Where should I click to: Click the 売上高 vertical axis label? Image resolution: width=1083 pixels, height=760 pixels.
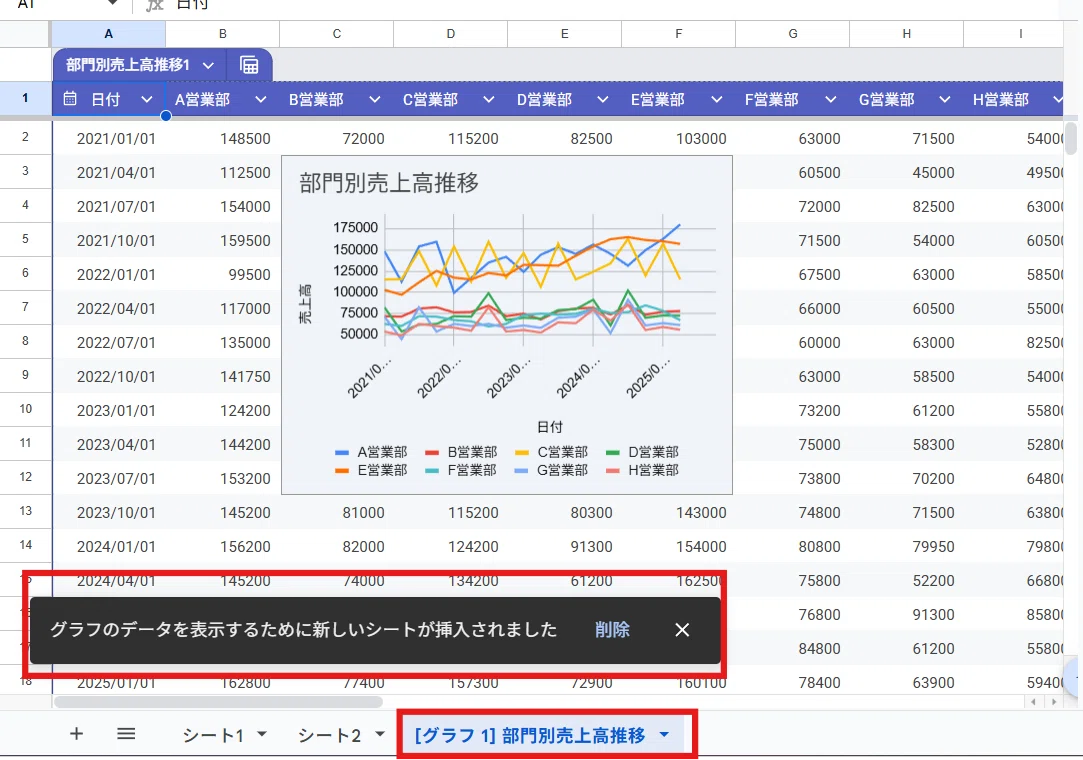click(305, 304)
